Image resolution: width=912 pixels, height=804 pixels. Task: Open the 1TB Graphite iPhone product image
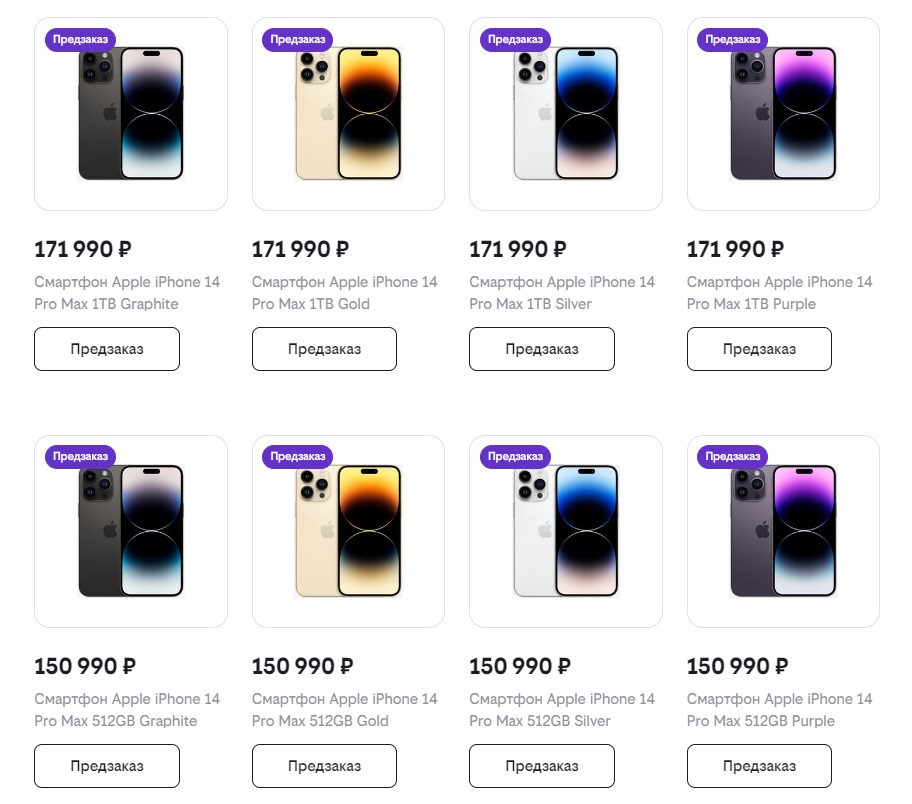tap(131, 114)
